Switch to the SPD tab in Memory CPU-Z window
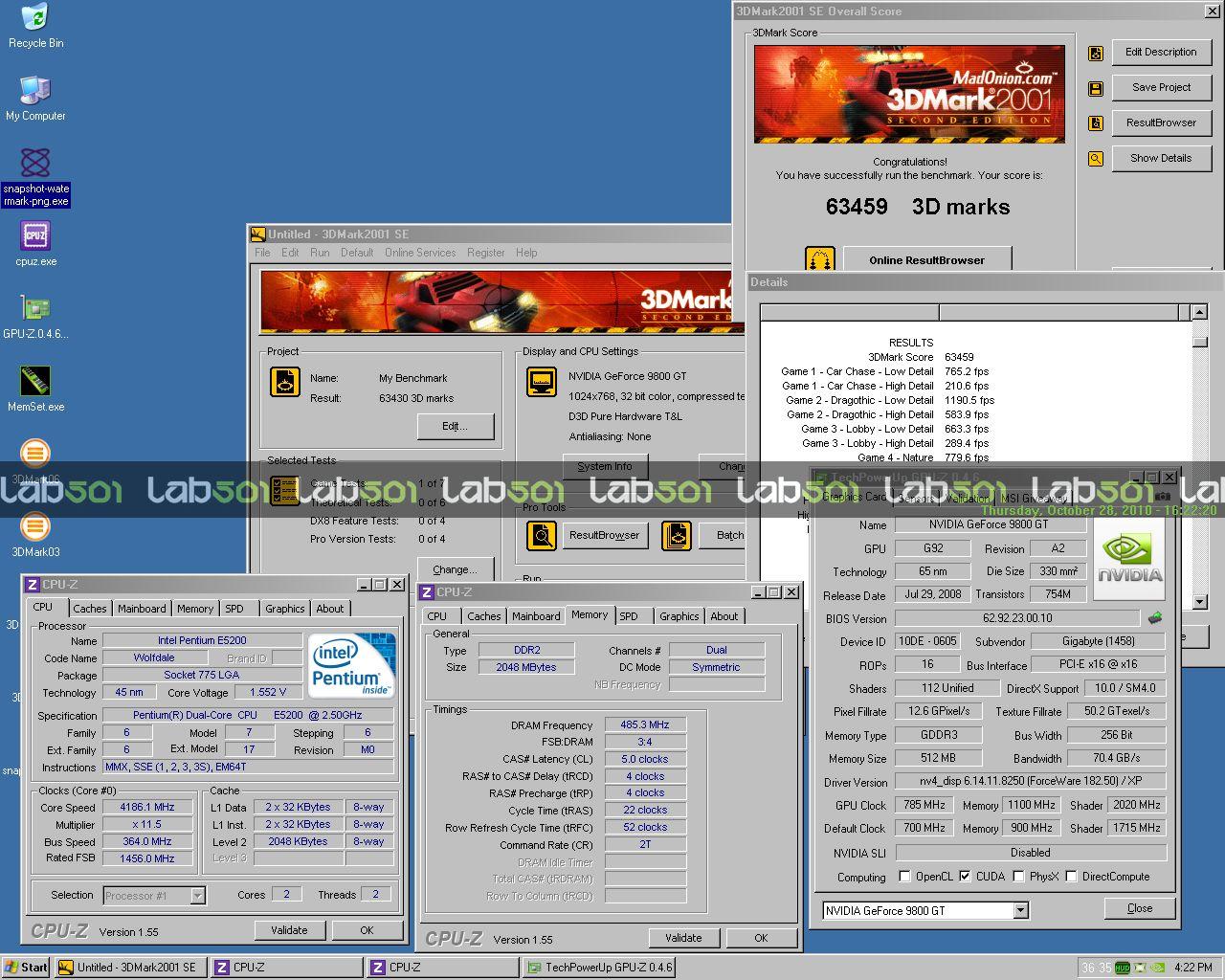1225x980 pixels. (x=629, y=616)
